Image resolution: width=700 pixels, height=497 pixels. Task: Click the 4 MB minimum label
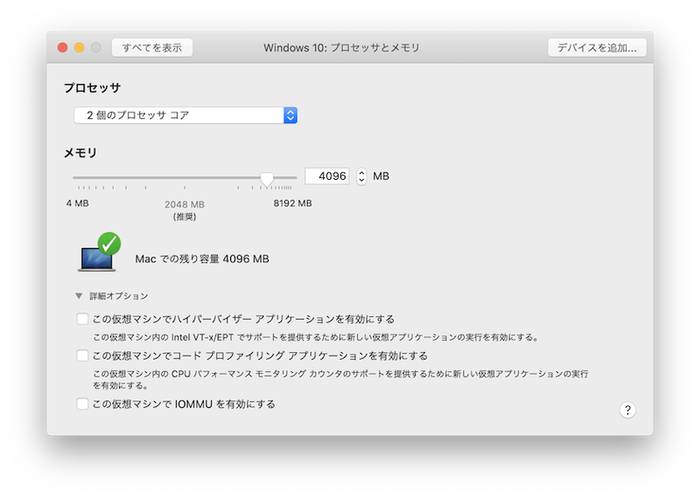(x=77, y=203)
